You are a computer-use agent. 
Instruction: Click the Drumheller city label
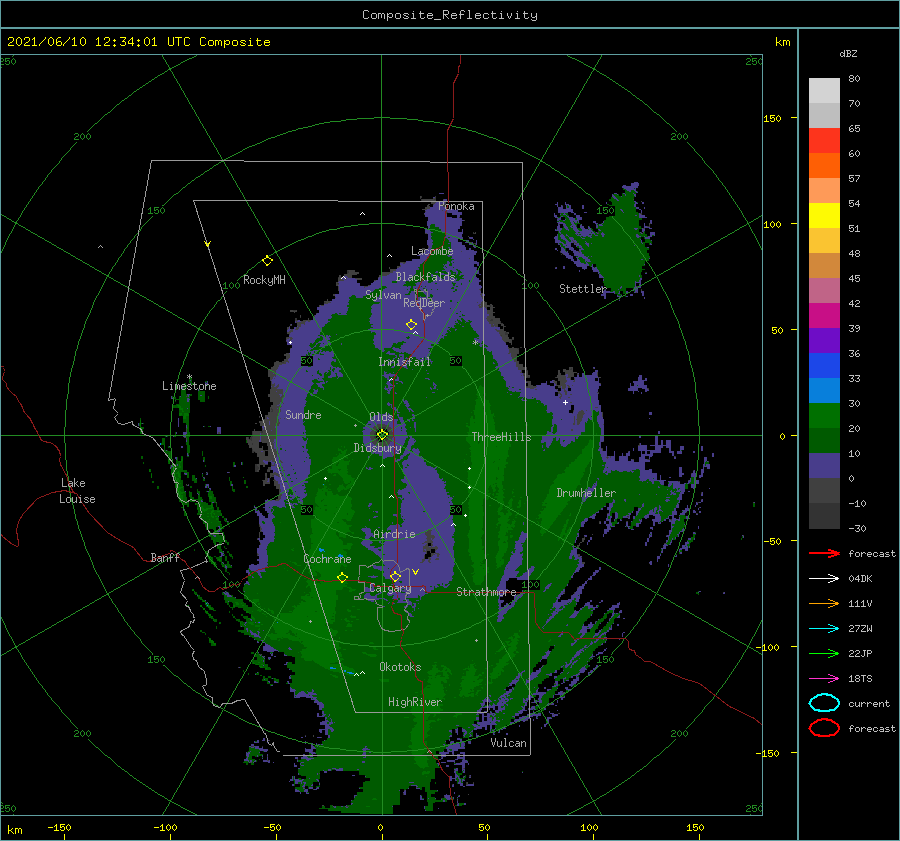tap(586, 493)
